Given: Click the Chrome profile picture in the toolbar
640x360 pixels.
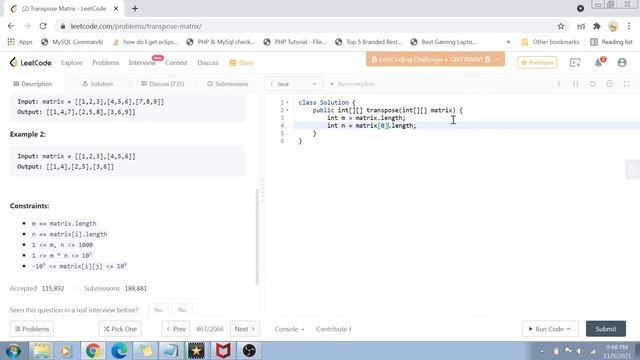Looking at the screenshot, I should 613,26.
